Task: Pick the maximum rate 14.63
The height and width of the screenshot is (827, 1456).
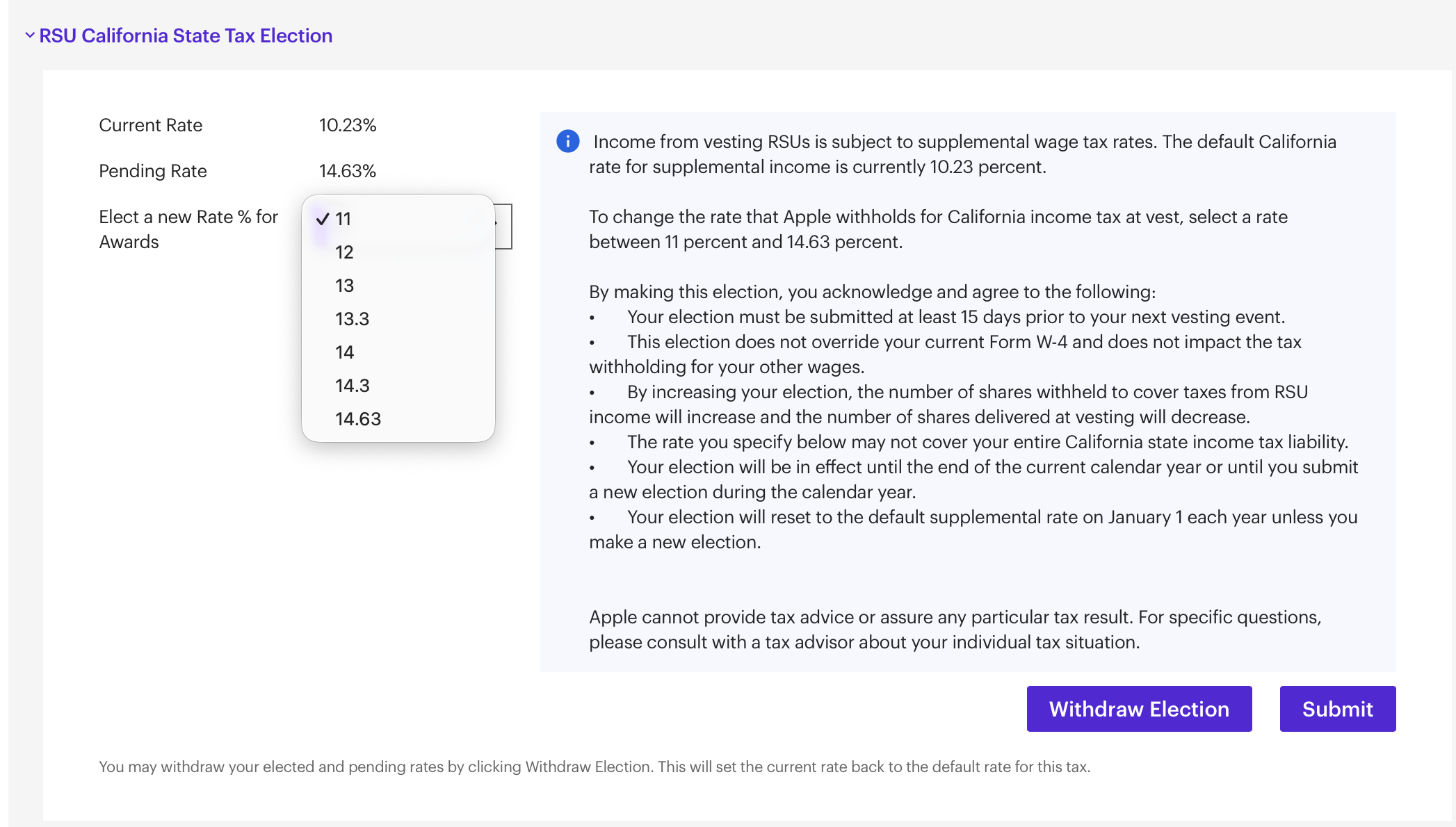Action: tap(357, 418)
